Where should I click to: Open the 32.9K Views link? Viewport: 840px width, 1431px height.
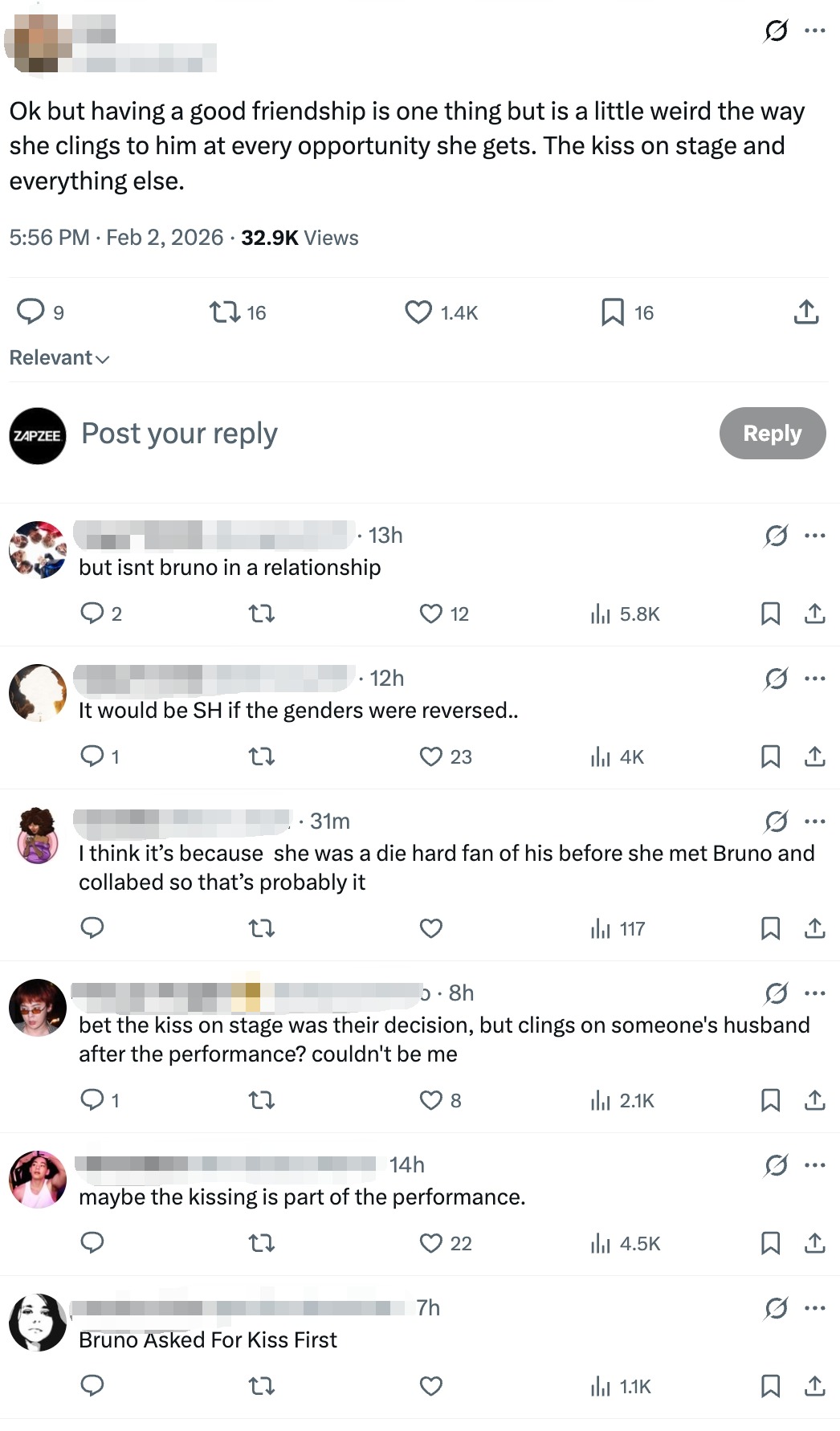click(x=300, y=238)
